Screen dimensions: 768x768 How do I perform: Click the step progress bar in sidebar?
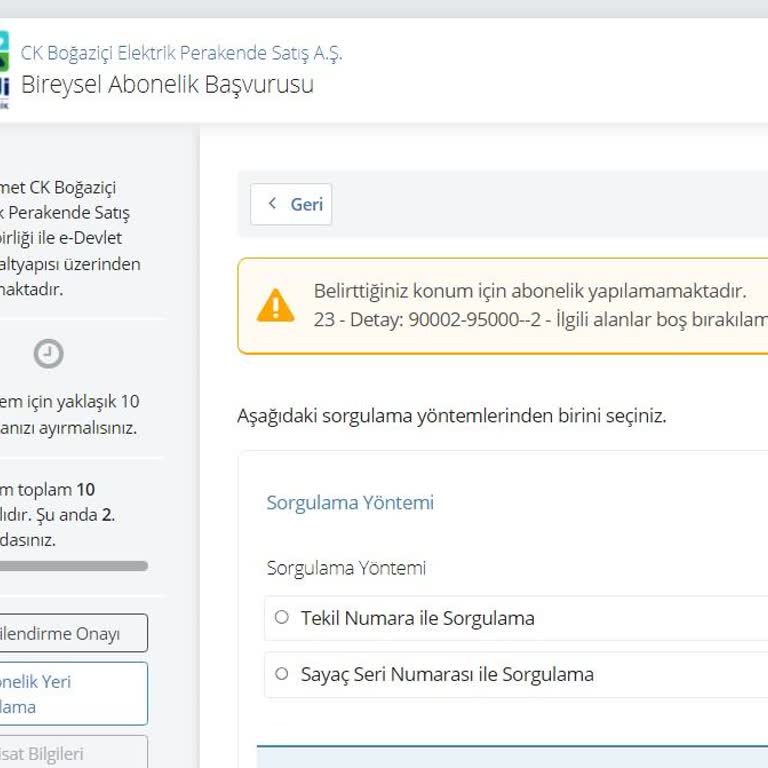tap(73, 566)
